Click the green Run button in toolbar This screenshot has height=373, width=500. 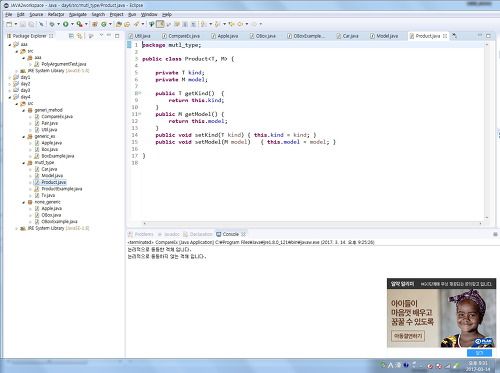pyautogui.click(x=66, y=24)
